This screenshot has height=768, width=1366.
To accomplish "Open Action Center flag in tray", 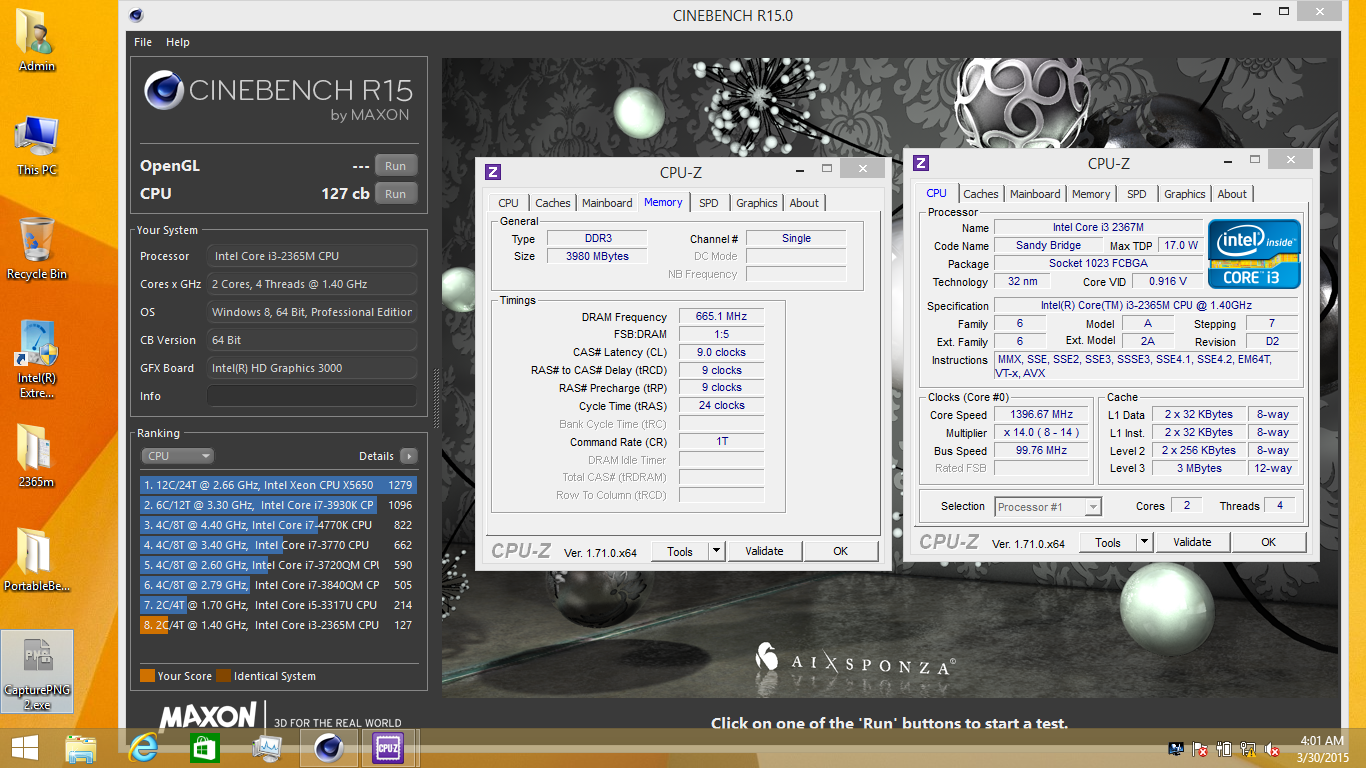I will [1200, 749].
